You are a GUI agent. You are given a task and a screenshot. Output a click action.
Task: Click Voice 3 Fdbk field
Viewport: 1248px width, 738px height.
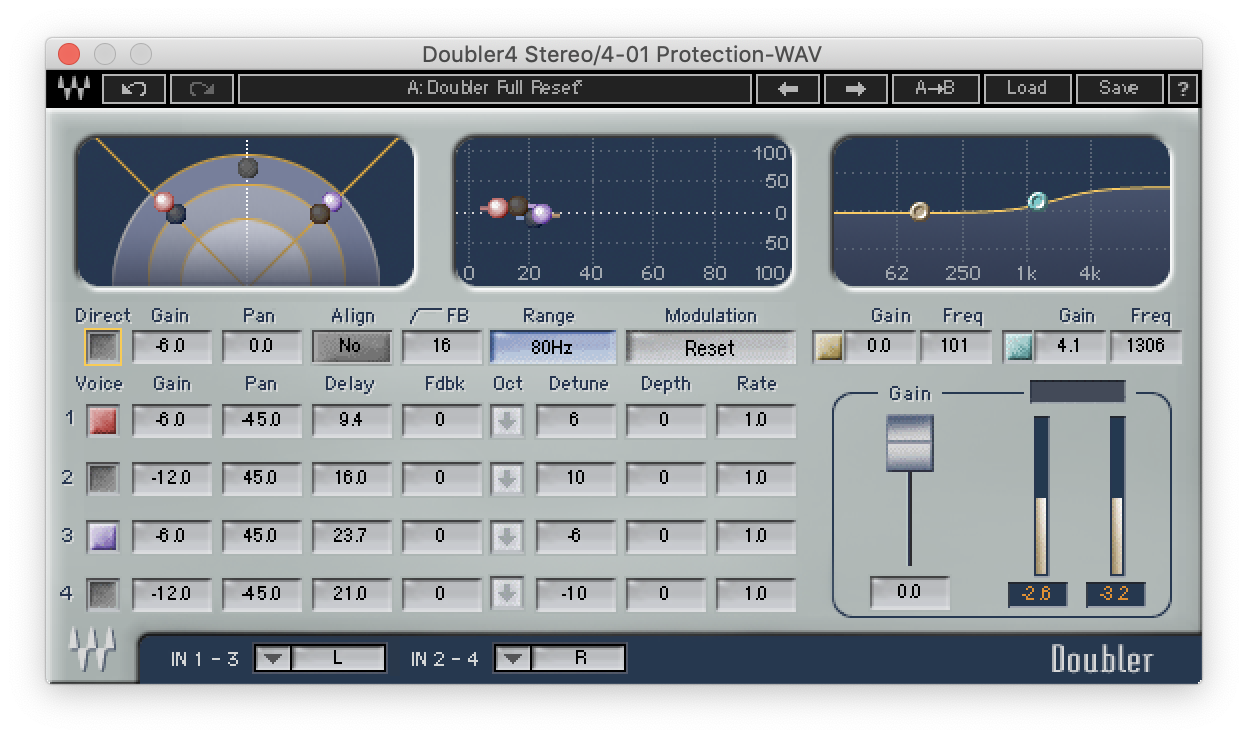[441, 537]
